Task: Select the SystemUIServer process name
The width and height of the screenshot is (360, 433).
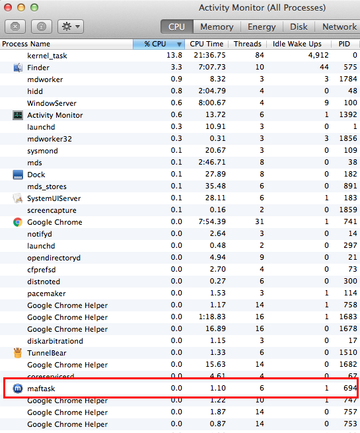Action: click(54, 198)
